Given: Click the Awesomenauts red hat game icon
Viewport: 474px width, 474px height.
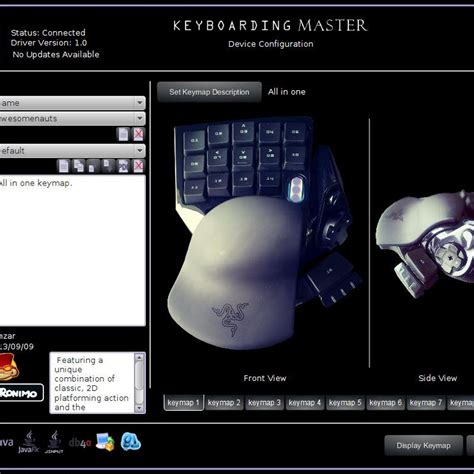Looking at the screenshot, I should tap(8, 367).
